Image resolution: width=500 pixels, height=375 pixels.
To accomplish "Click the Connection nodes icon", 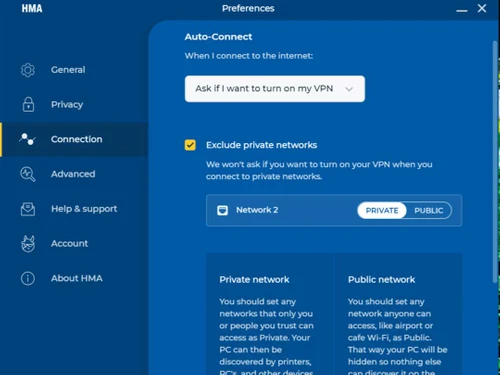I will [x=27, y=139].
